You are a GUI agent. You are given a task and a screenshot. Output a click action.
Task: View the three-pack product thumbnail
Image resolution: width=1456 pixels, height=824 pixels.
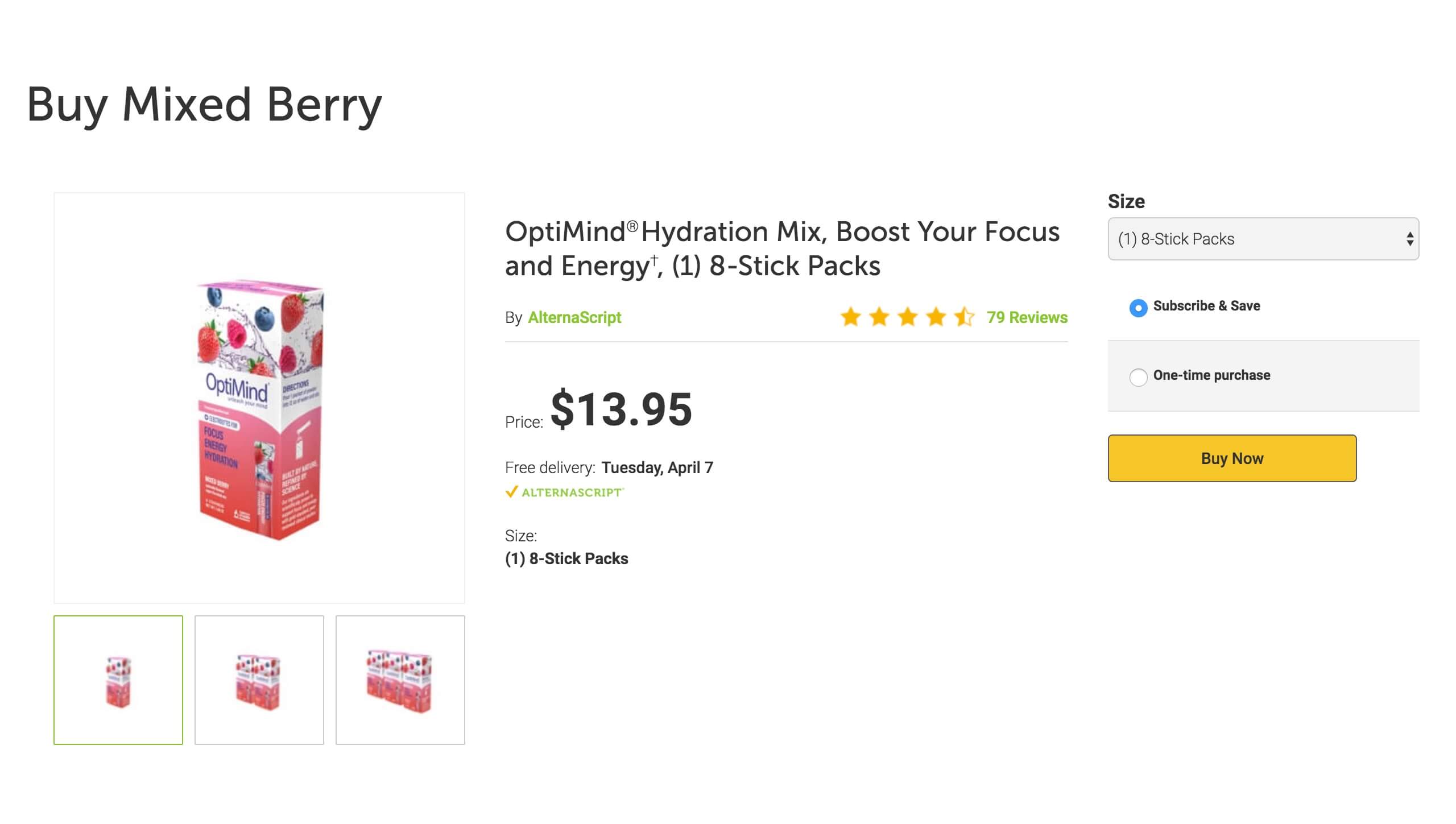click(399, 680)
